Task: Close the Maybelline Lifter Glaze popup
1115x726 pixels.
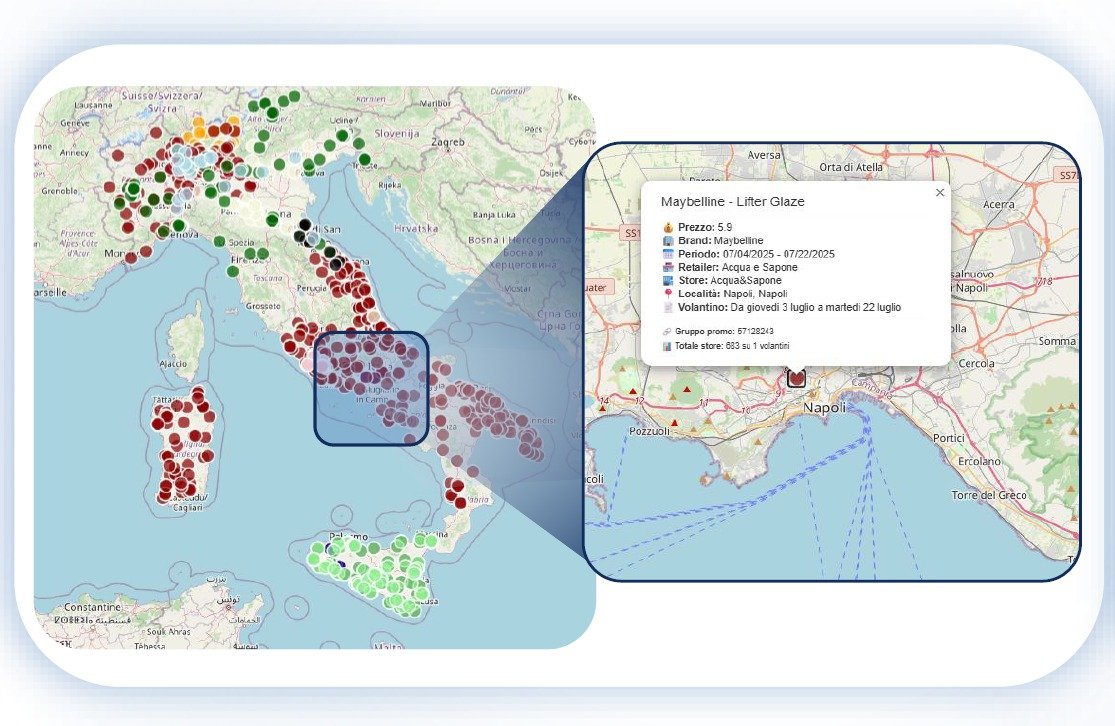Action: 939,193
